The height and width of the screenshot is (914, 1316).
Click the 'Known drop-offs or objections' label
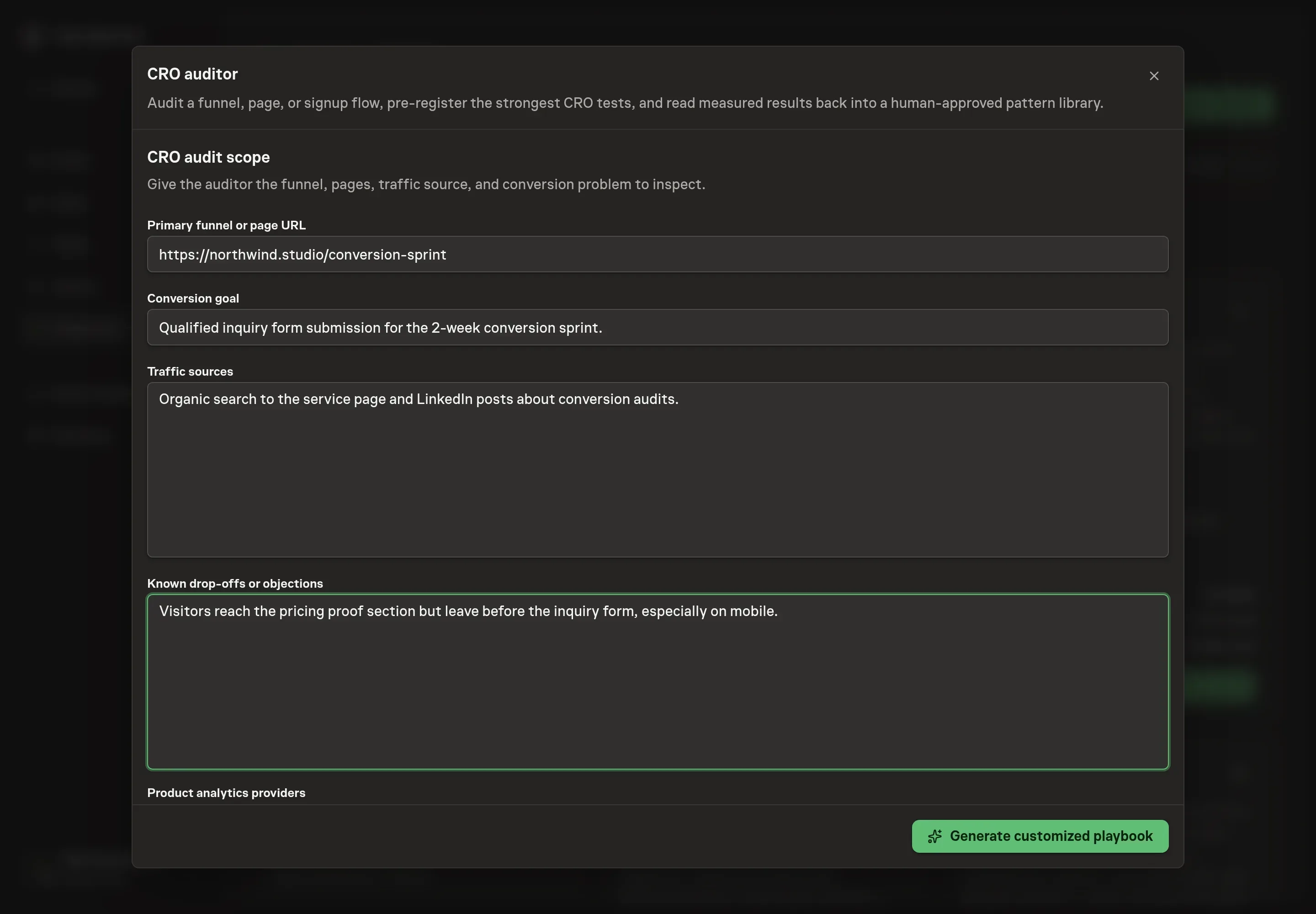click(x=235, y=583)
